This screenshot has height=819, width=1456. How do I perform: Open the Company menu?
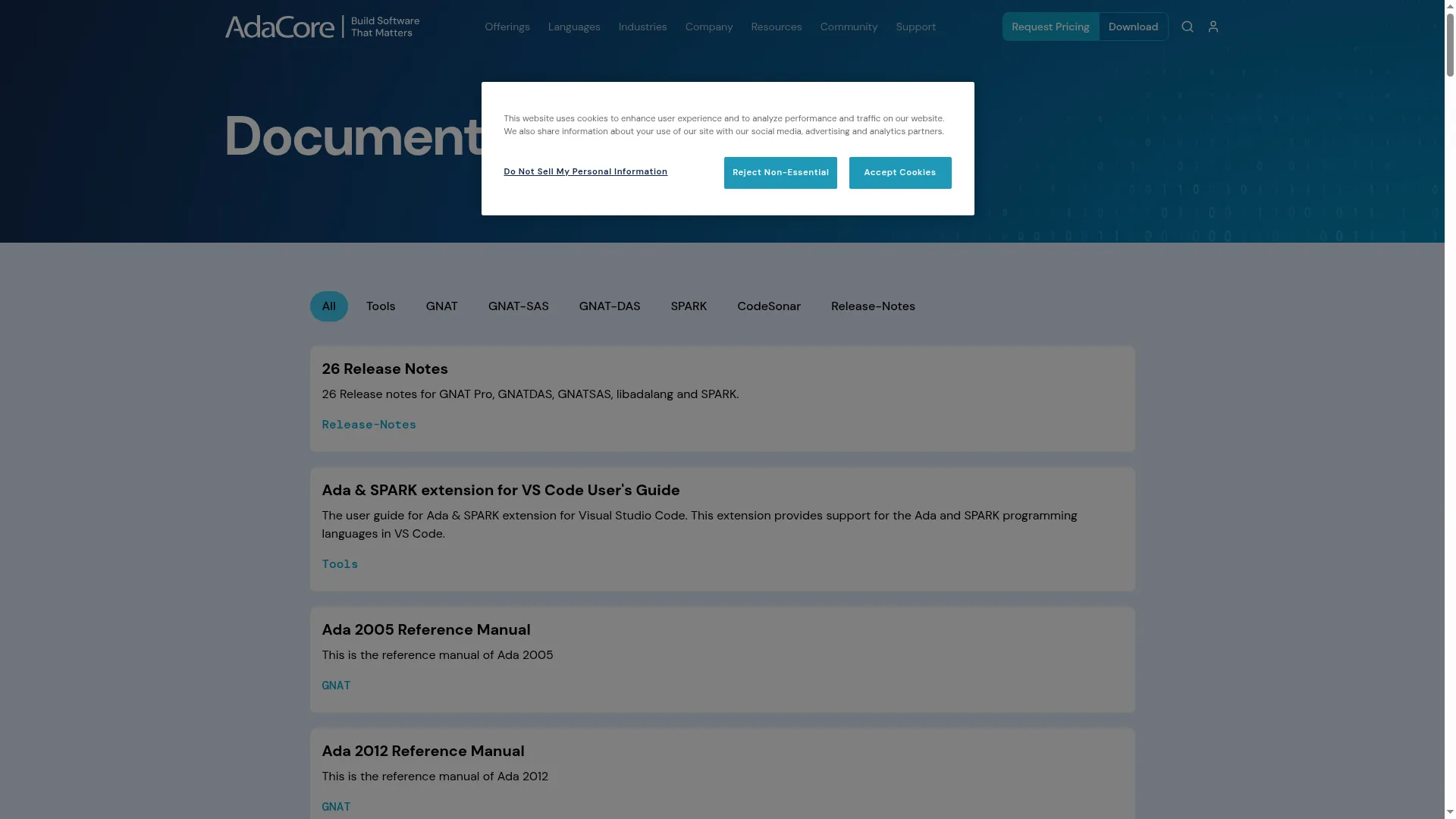[x=709, y=27]
